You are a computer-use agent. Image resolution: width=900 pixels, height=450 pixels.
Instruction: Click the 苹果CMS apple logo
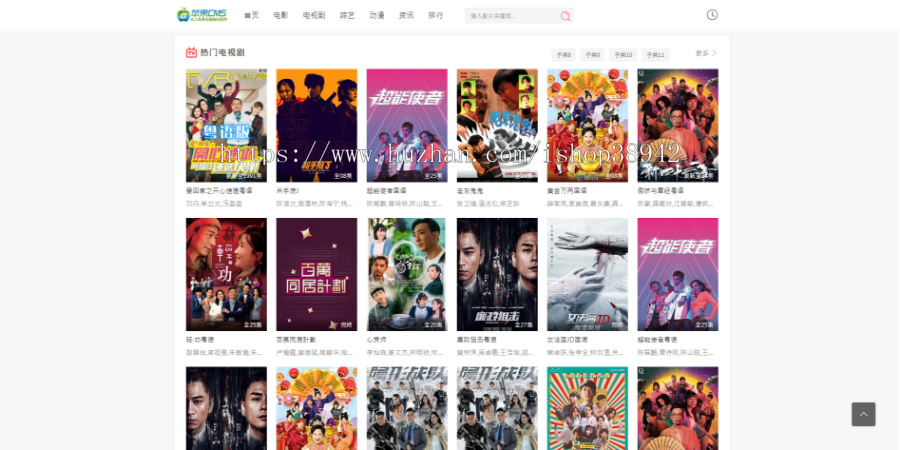click(201, 15)
